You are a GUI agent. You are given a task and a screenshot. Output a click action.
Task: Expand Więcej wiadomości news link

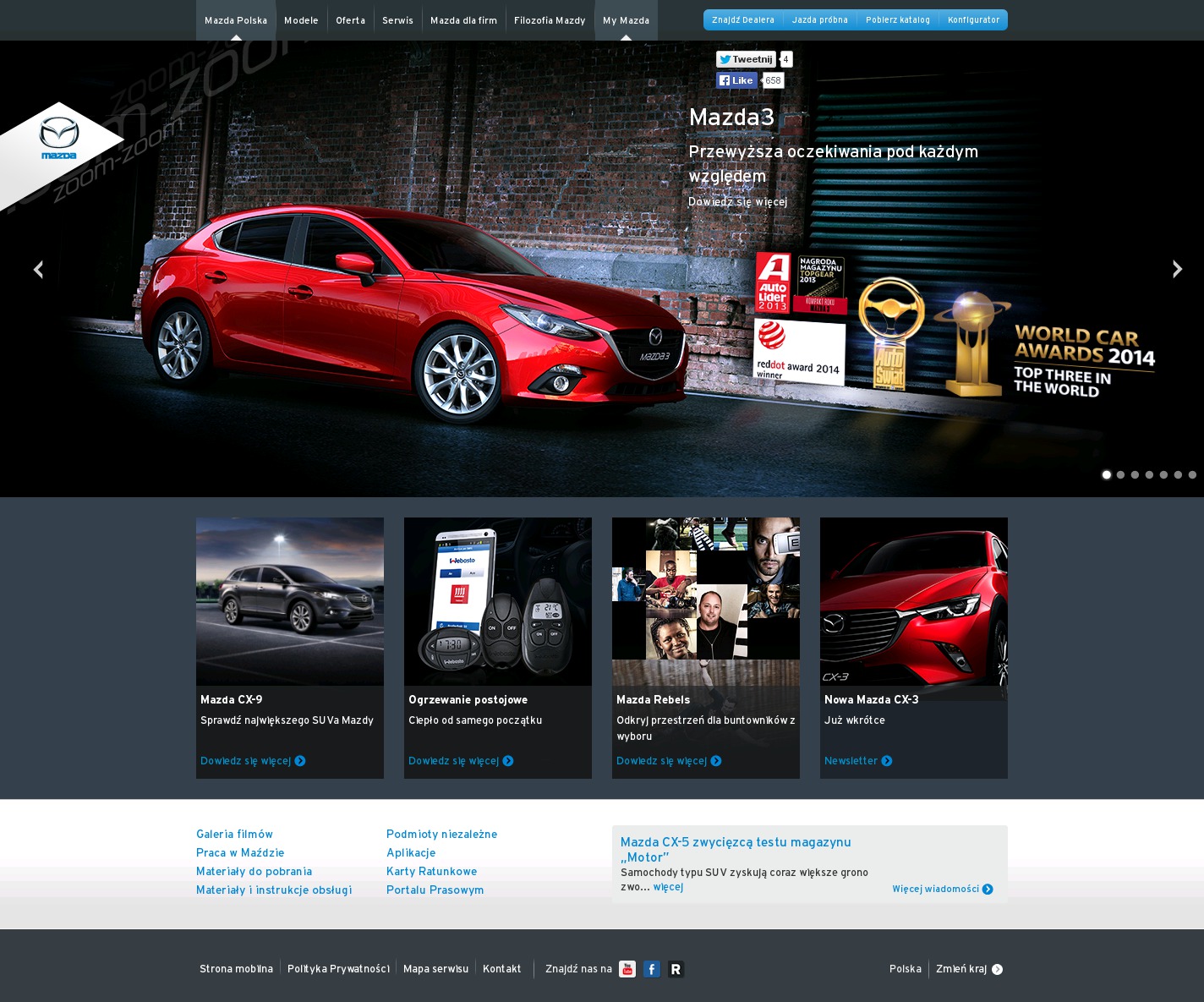tap(942, 890)
